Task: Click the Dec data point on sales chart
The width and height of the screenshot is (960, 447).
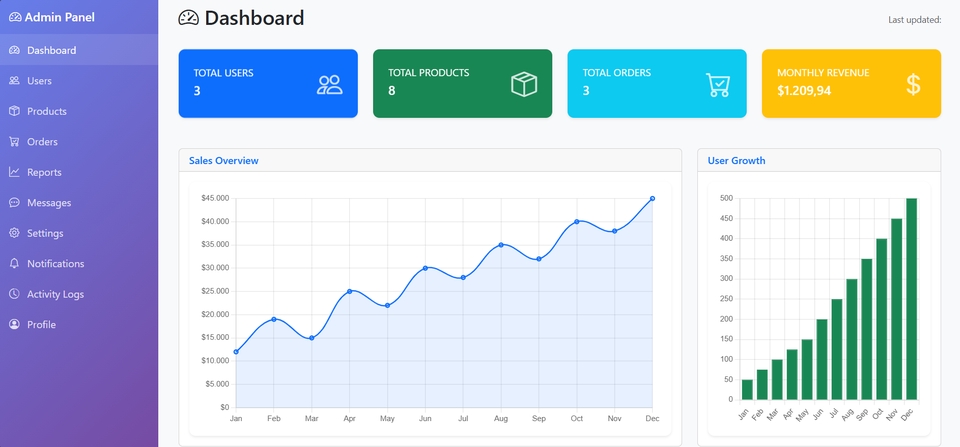Action: (652, 199)
